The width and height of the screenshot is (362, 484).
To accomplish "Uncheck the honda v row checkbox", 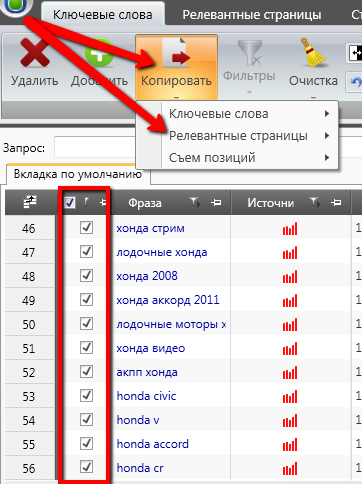I will click(x=86, y=420).
